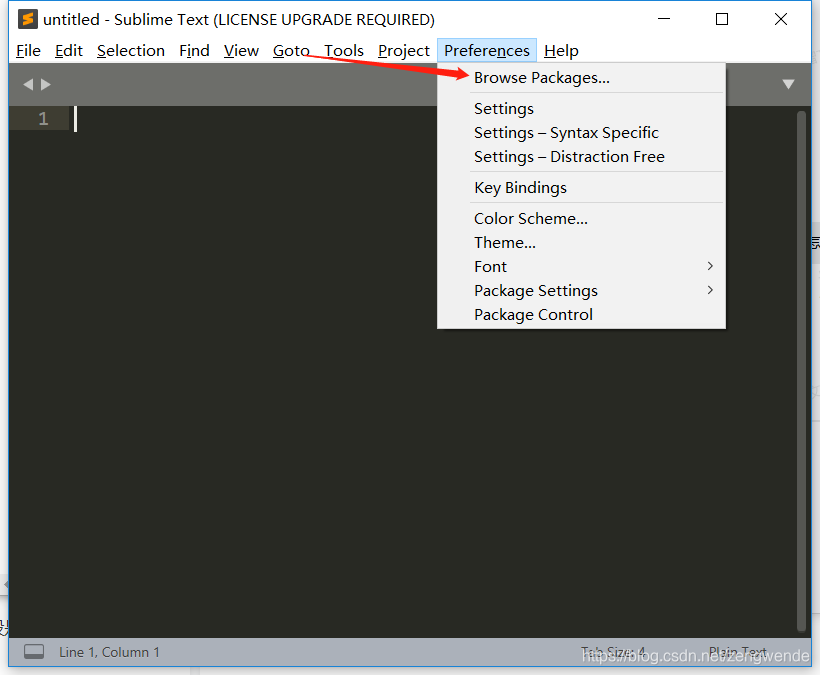Open the Help menu
820x675 pixels.
561,51
